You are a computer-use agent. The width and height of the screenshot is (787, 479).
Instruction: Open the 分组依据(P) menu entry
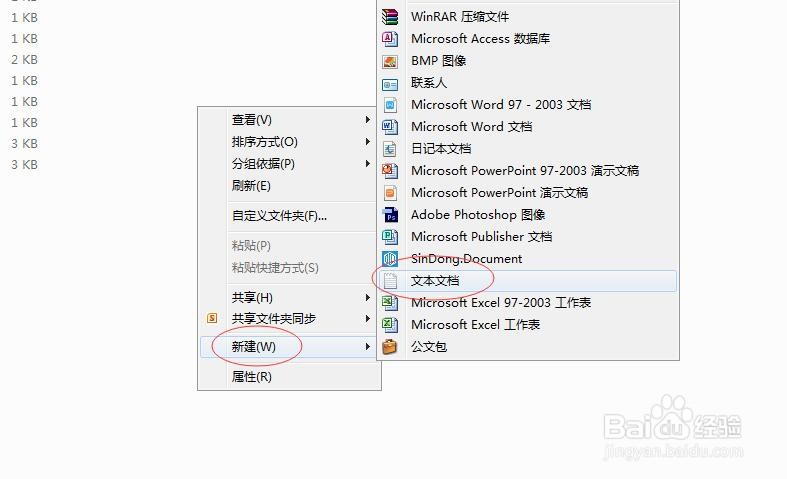click(x=289, y=164)
